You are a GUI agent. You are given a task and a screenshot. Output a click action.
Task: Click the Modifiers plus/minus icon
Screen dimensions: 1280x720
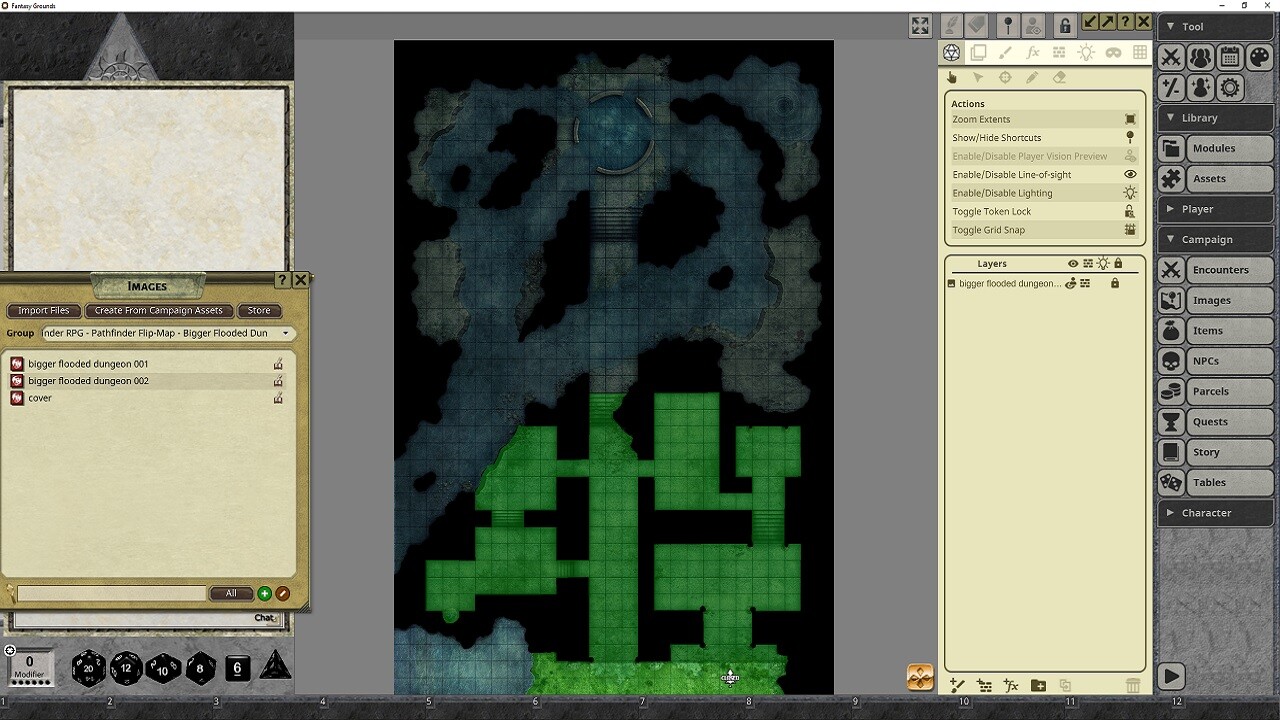(1170, 87)
